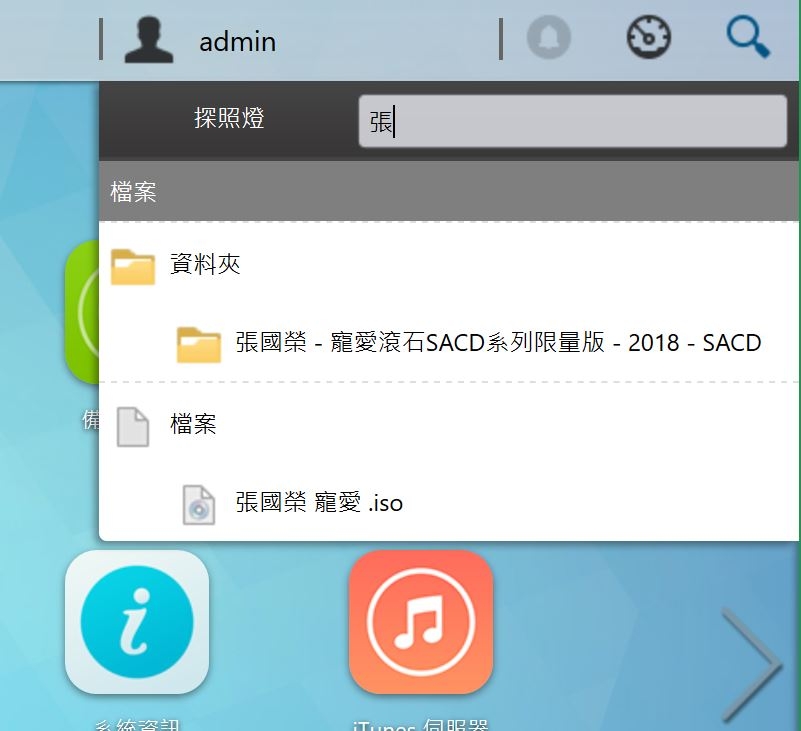This screenshot has height=731, width=801.
Task: Click the partially hidden green app icon
Action: (82, 312)
